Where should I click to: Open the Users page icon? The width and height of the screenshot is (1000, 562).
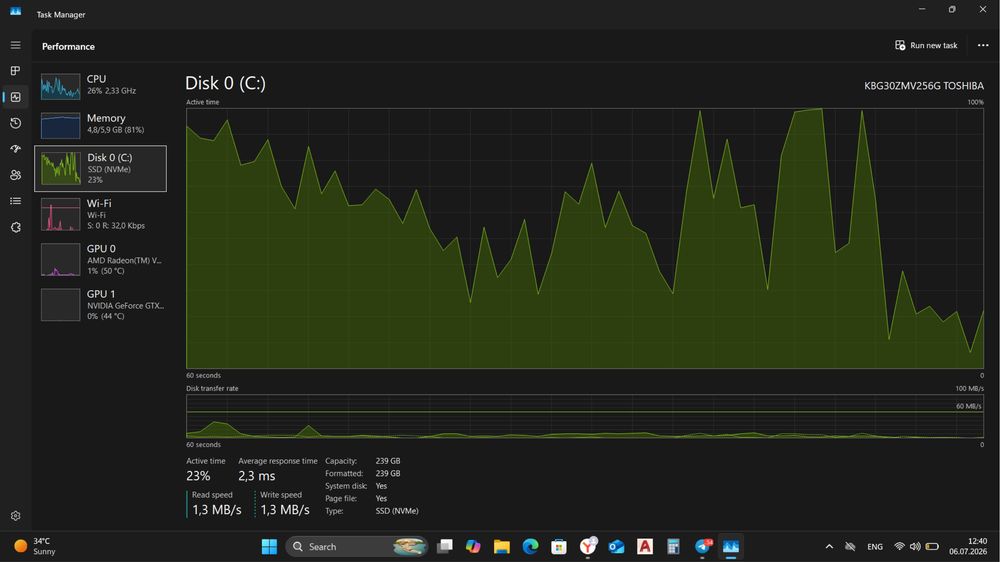click(15, 175)
